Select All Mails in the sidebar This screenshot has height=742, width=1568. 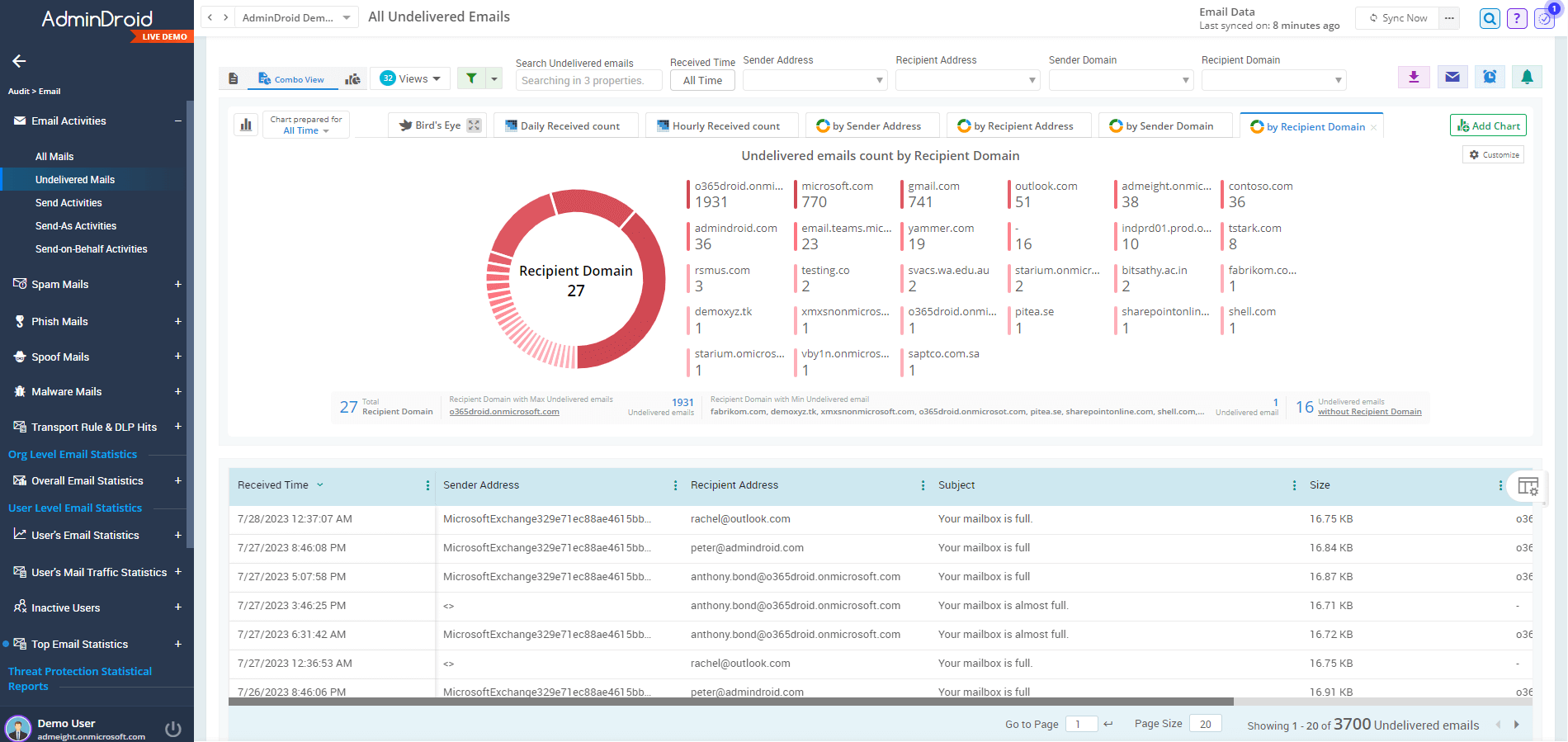pos(54,156)
